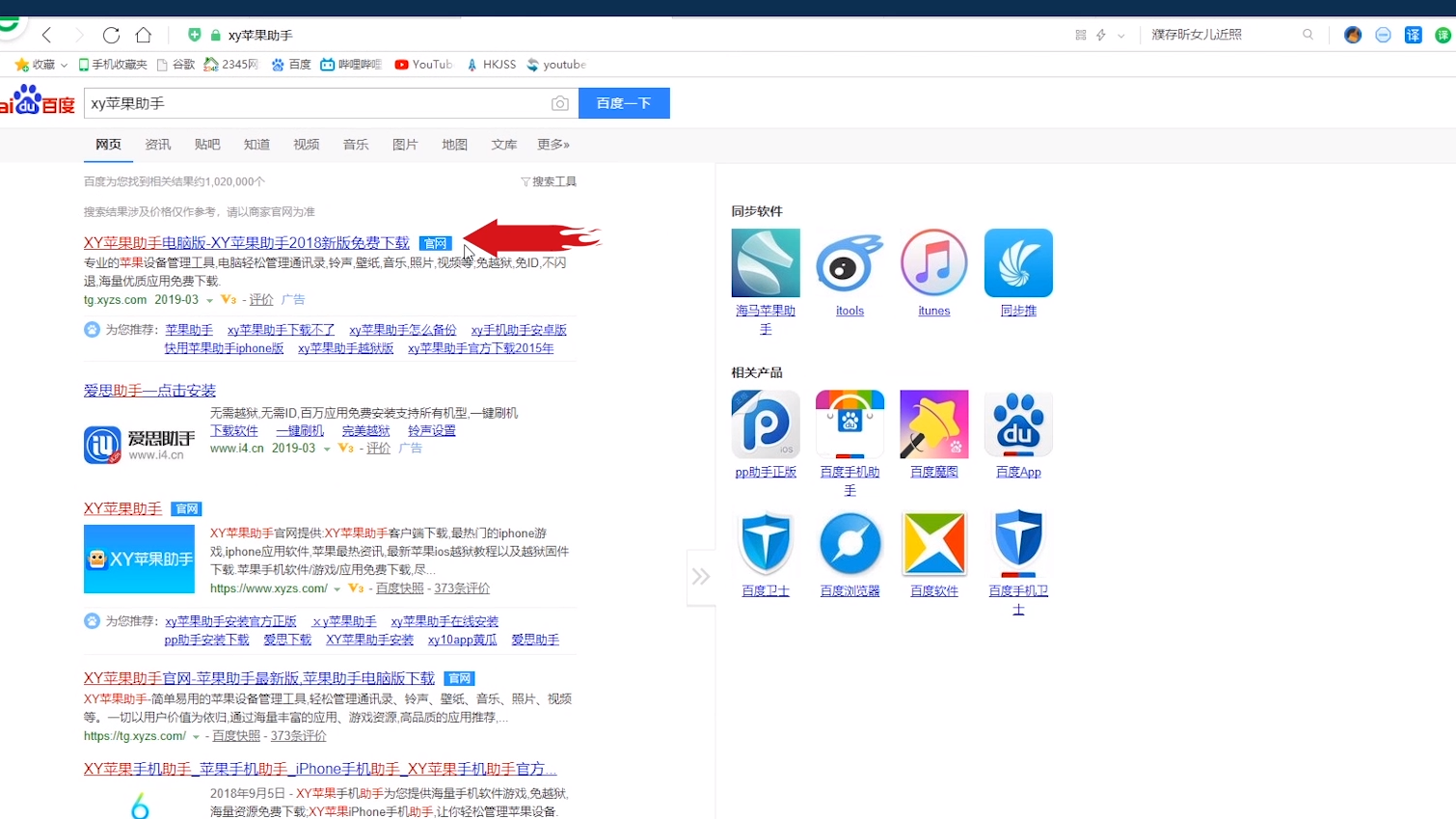The height and width of the screenshot is (819, 1456).
Task: Open the 哔哩哔哩 bookmark
Action: (351, 65)
